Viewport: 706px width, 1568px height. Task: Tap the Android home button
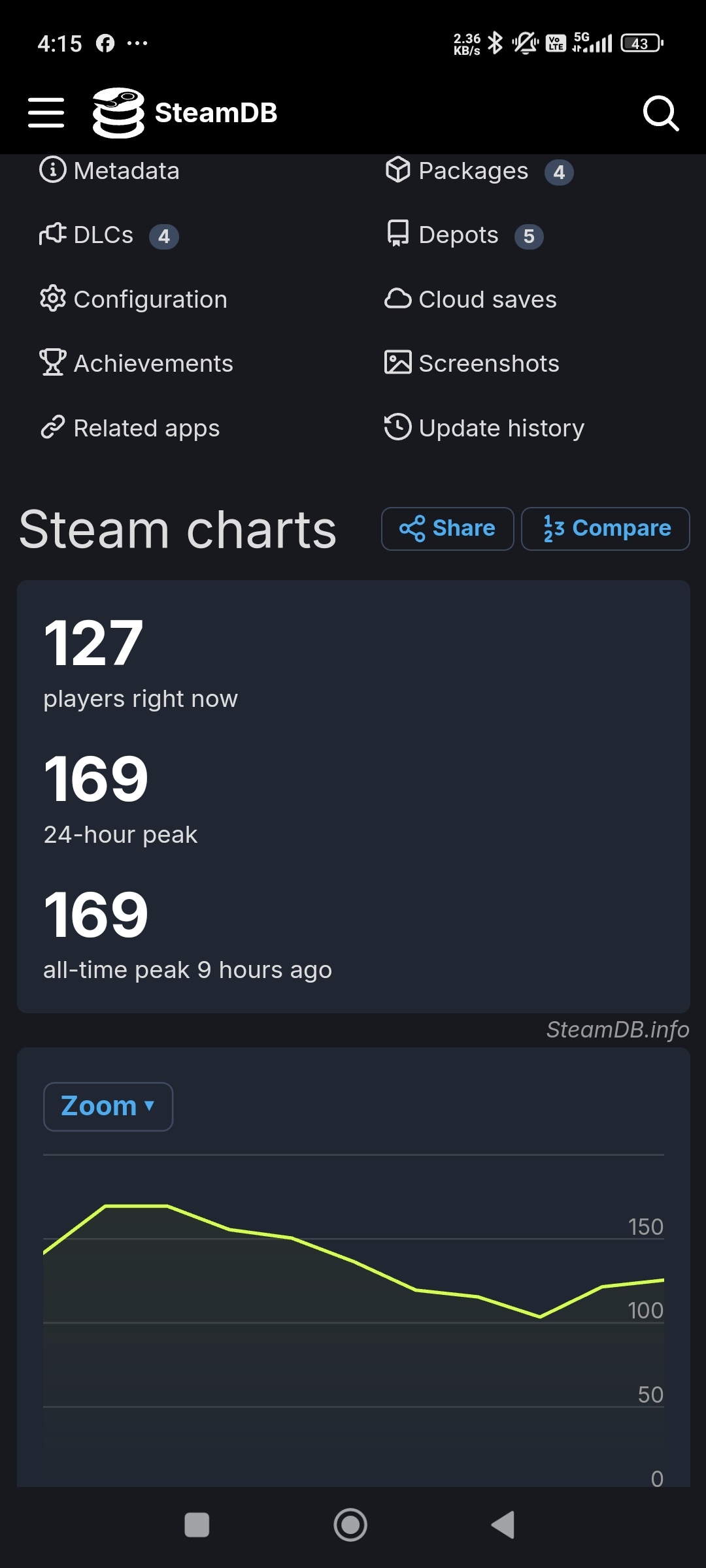[x=350, y=1525]
